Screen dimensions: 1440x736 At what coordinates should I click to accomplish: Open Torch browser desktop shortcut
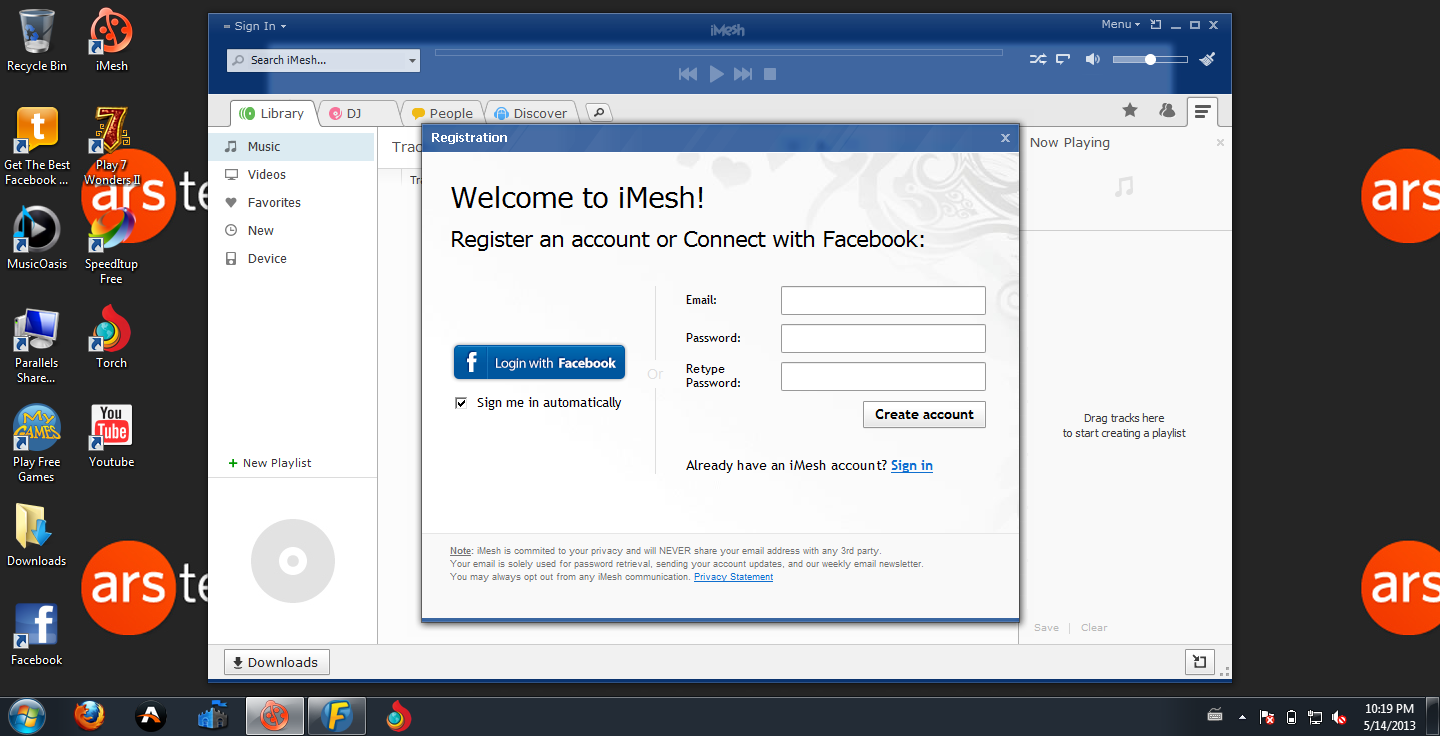pos(111,337)
